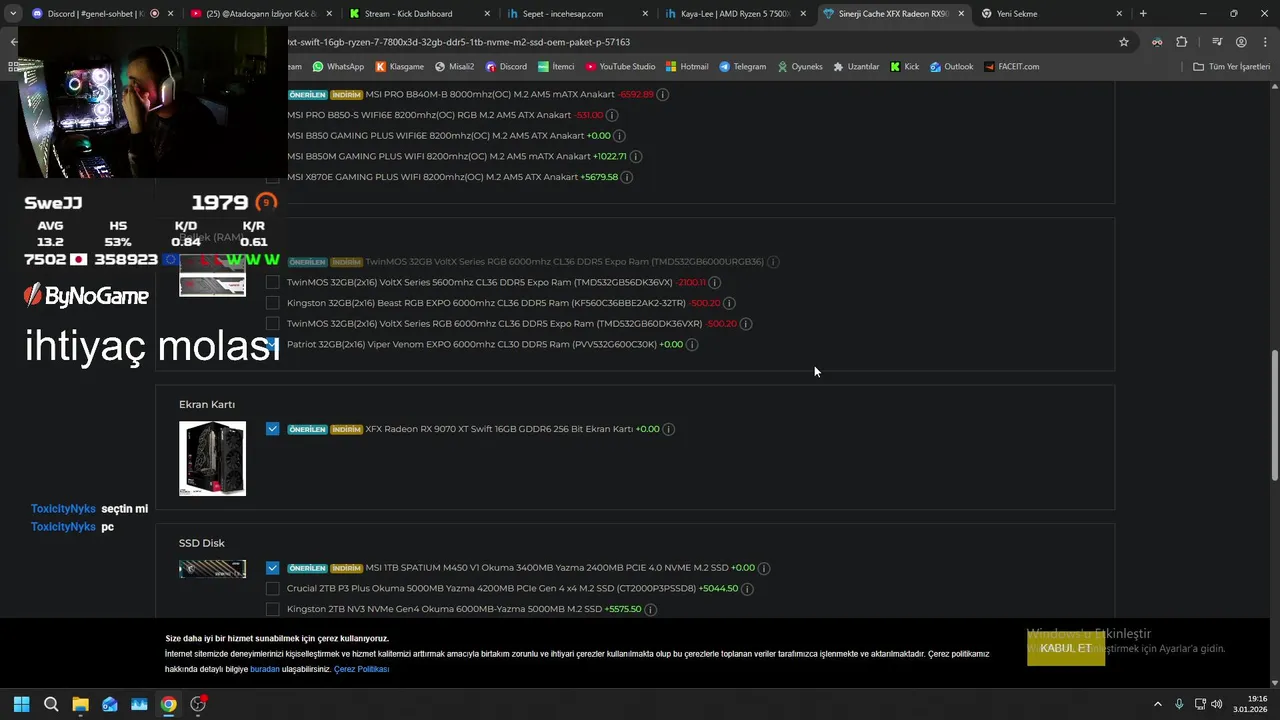
Task: Open the media control icon in toolbar
Action: tap(1217, 42)
